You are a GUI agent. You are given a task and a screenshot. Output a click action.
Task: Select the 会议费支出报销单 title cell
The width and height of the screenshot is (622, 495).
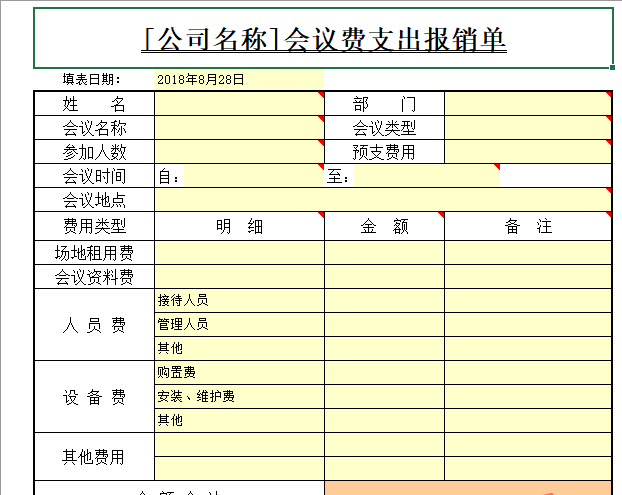click(324, 39)
